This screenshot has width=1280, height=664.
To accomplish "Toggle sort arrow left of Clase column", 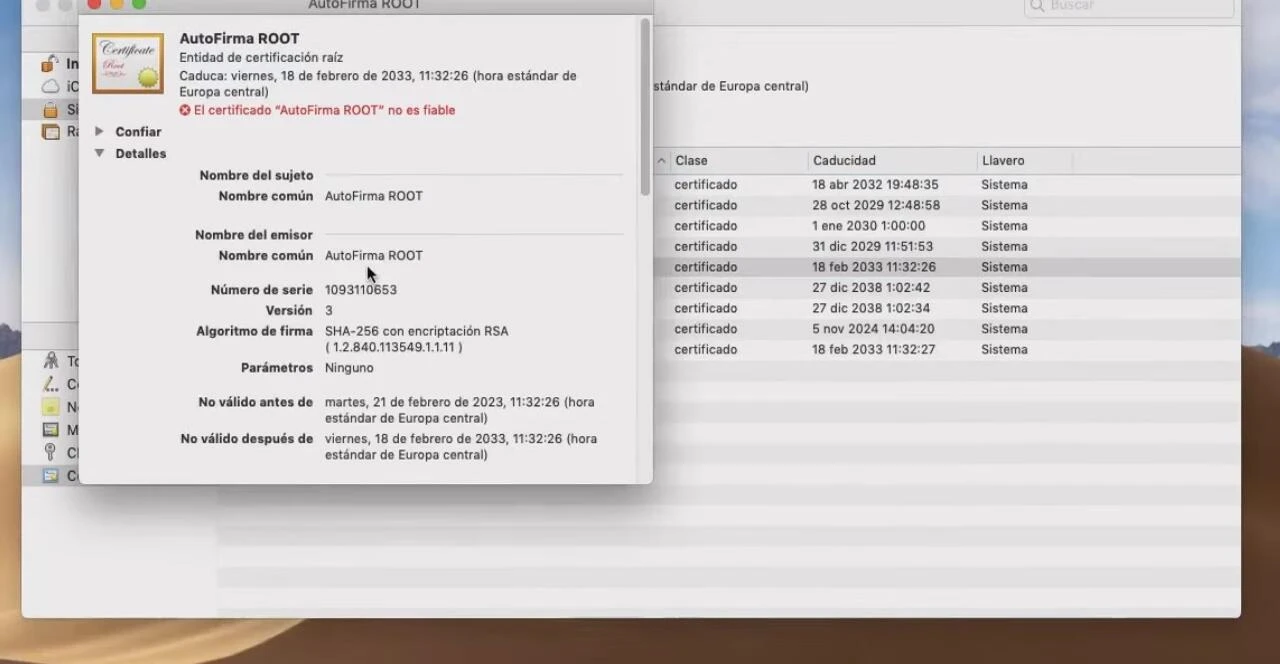I will coord(661,161).
